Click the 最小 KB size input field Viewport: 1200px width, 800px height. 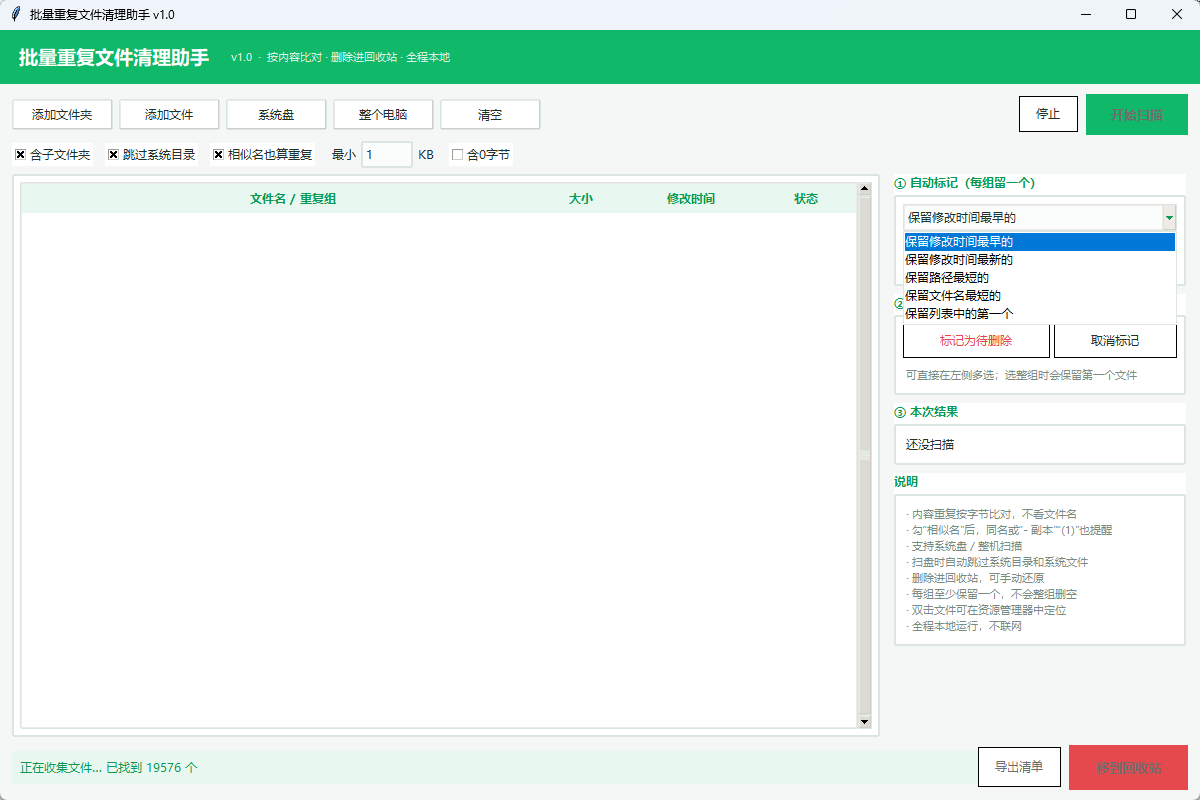pyautogui.click(x=386, y=155)
